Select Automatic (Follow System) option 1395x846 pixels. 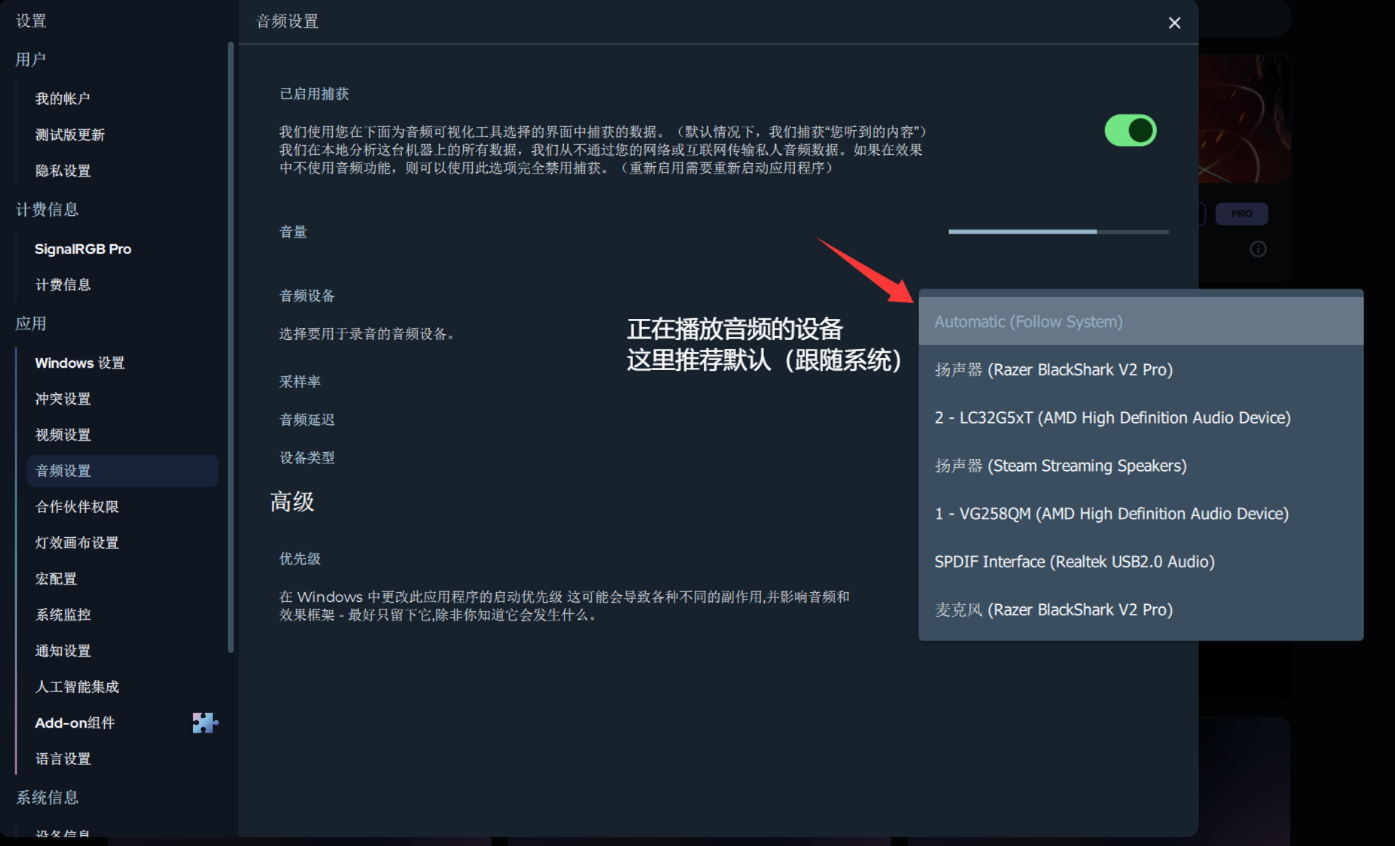coord(1140,322)
